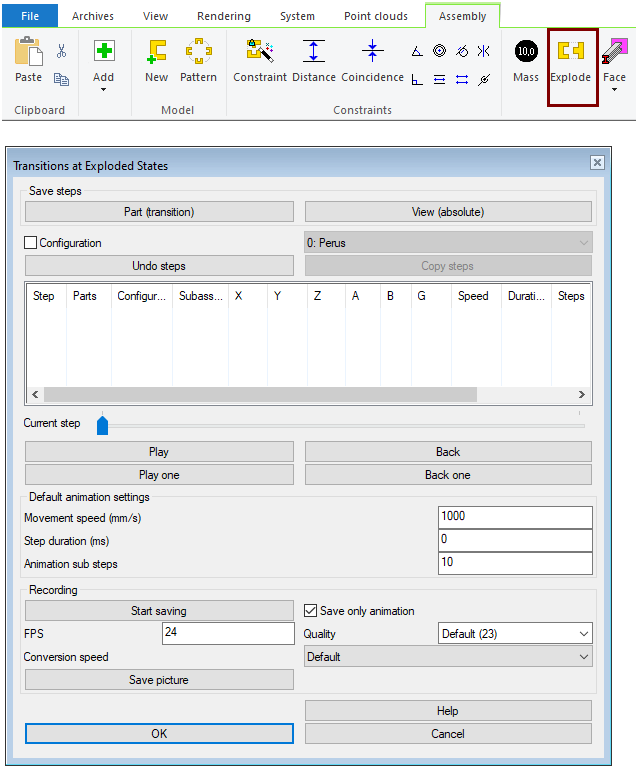
Task: Switch to the Rendering tab
Action: tap(223, 16)
